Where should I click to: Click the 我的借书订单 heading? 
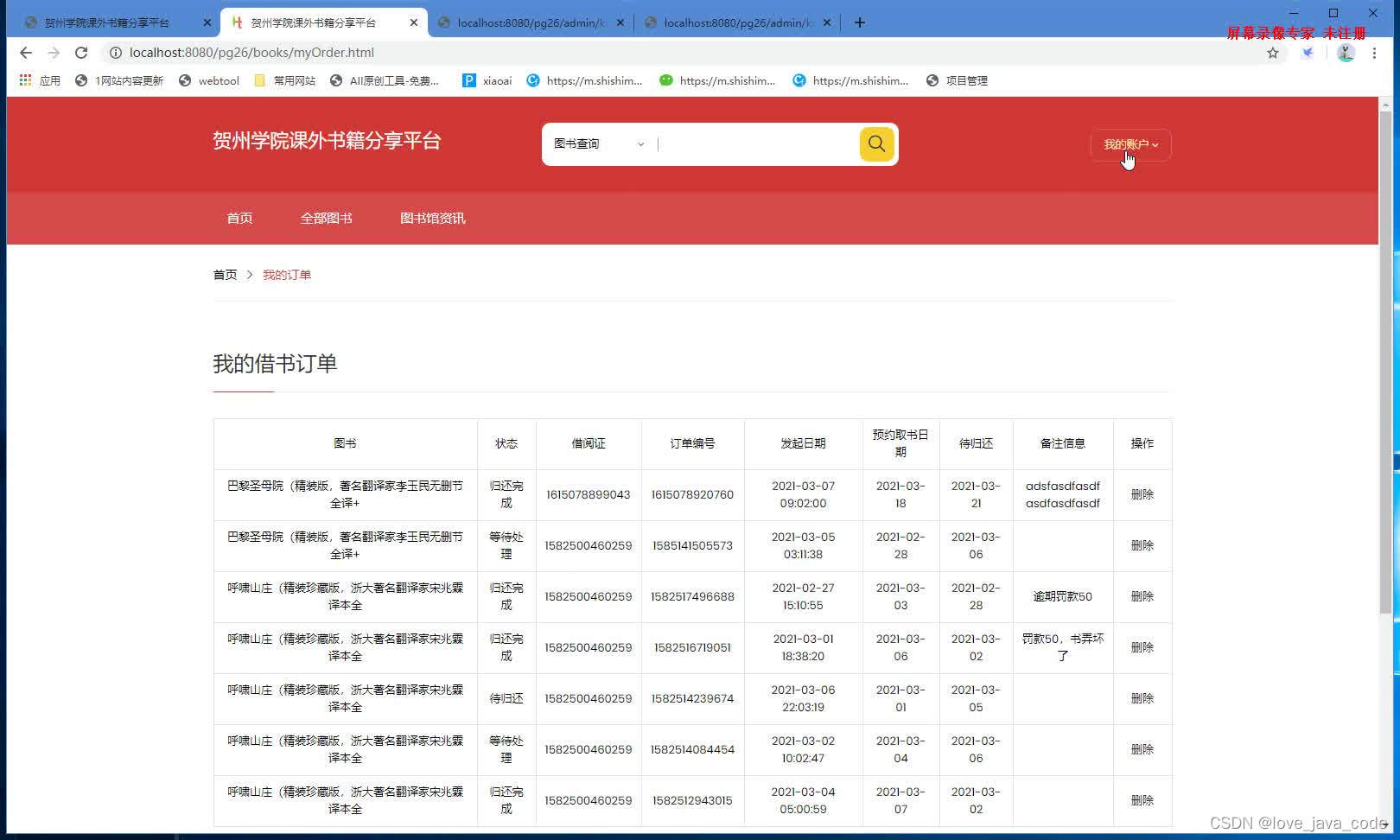tap(275, 364)
